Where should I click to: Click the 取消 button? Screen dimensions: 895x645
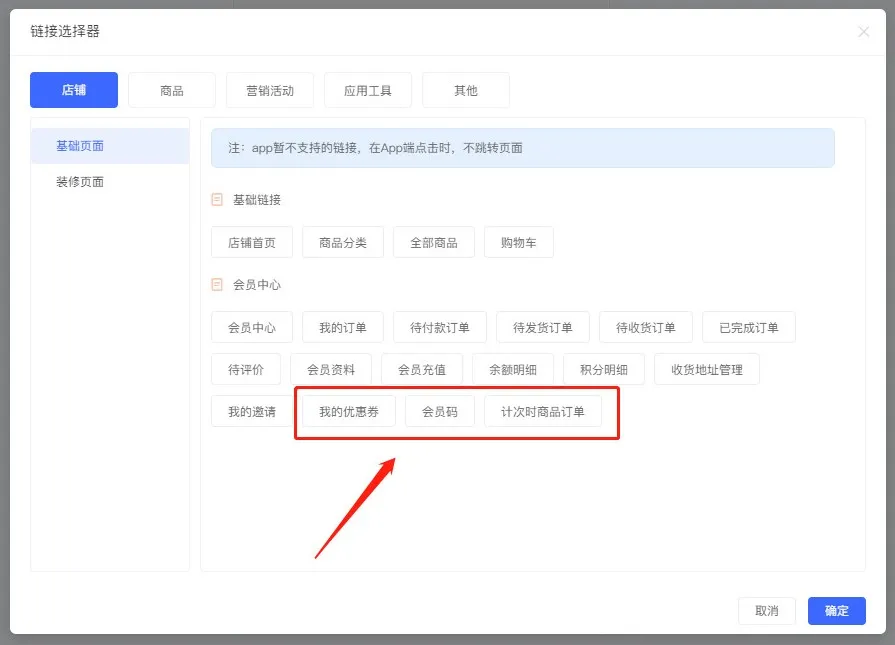point(767,611)
